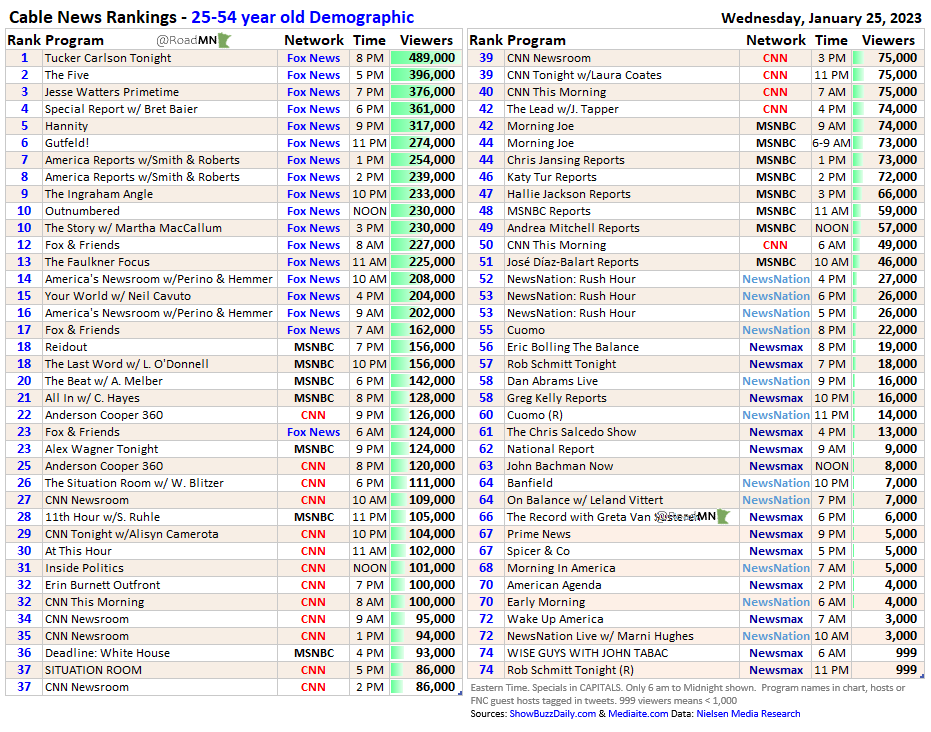This screenshot has width=931, height=732.
Task: Click 'All In w/ C. Hayes' cell
Action: tap(160, 398)
